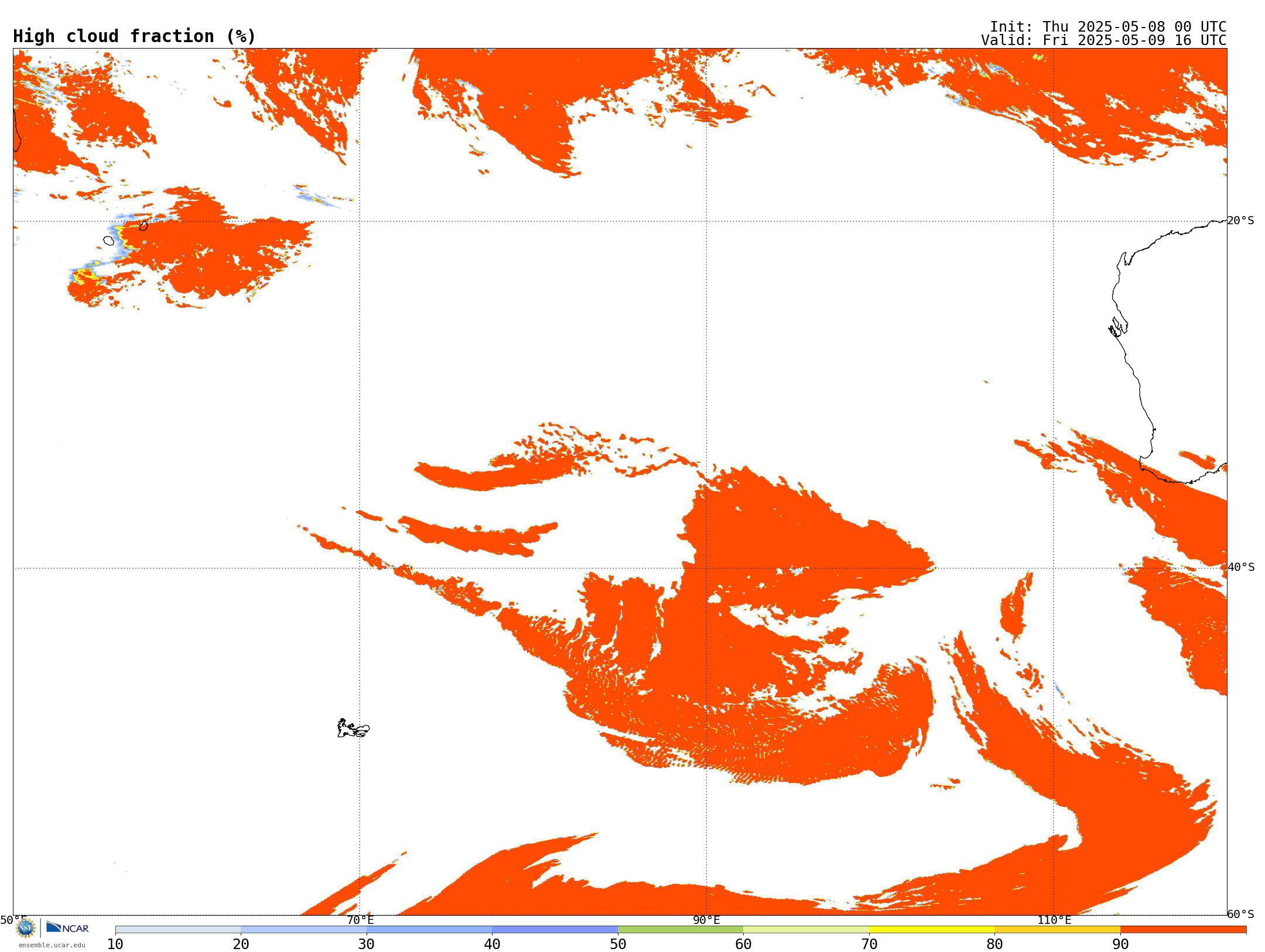This screenshot has width=1265, height=952.
Task: Click the Valid: Fri 2025-05-09 16 UTC text
Action: 1103,40
